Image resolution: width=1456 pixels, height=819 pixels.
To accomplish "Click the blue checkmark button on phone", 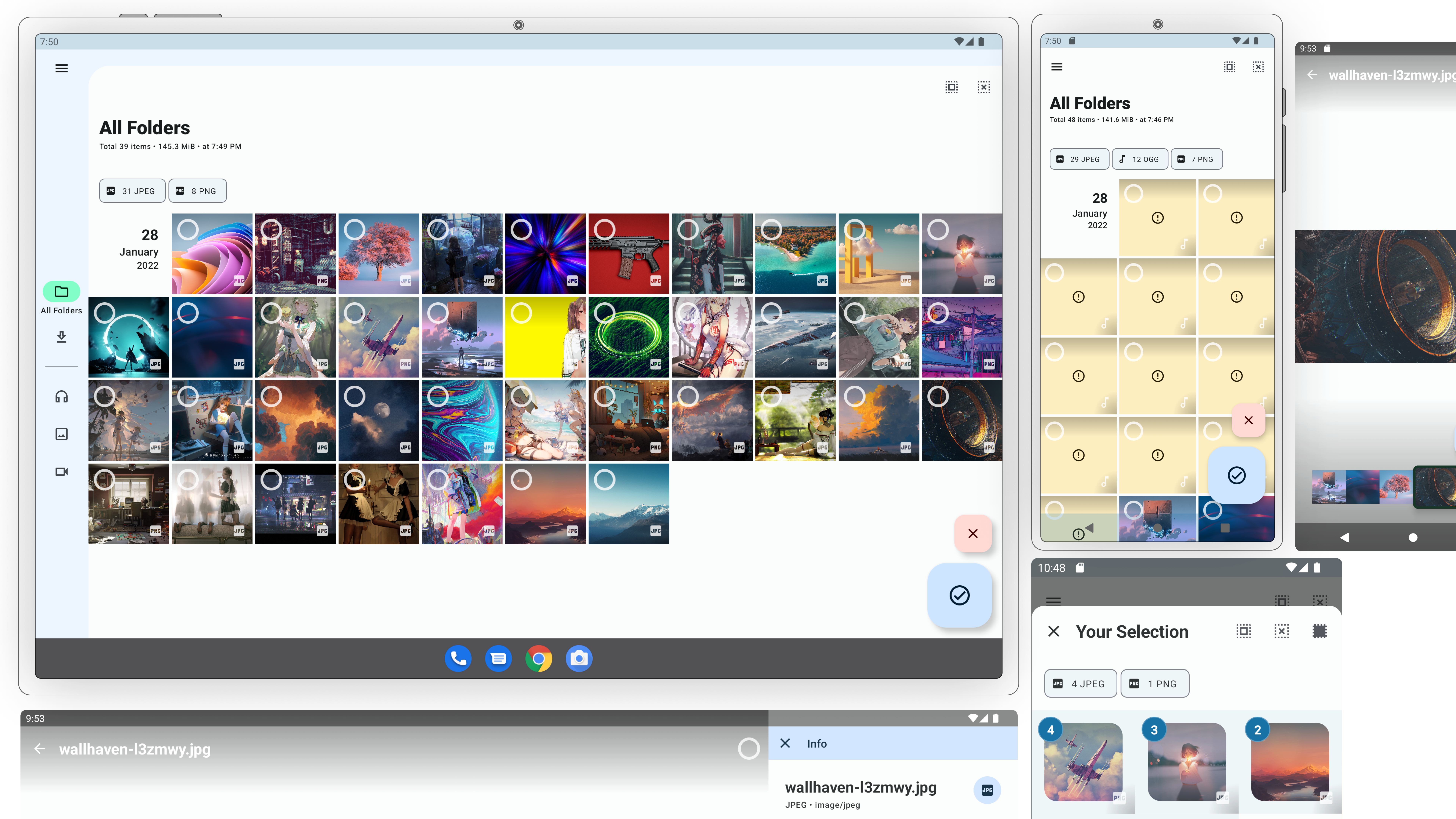I will click(x=1237, y=475).
